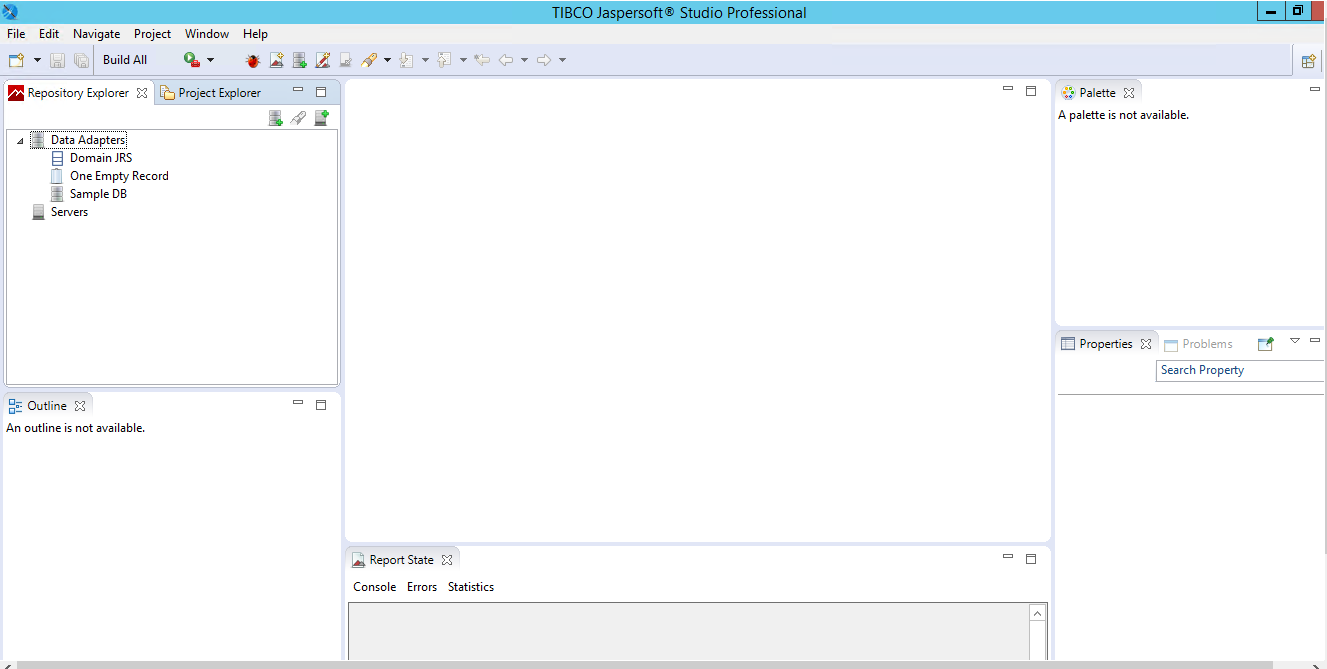Select the Sample DB data adapter

coord(98,194)
